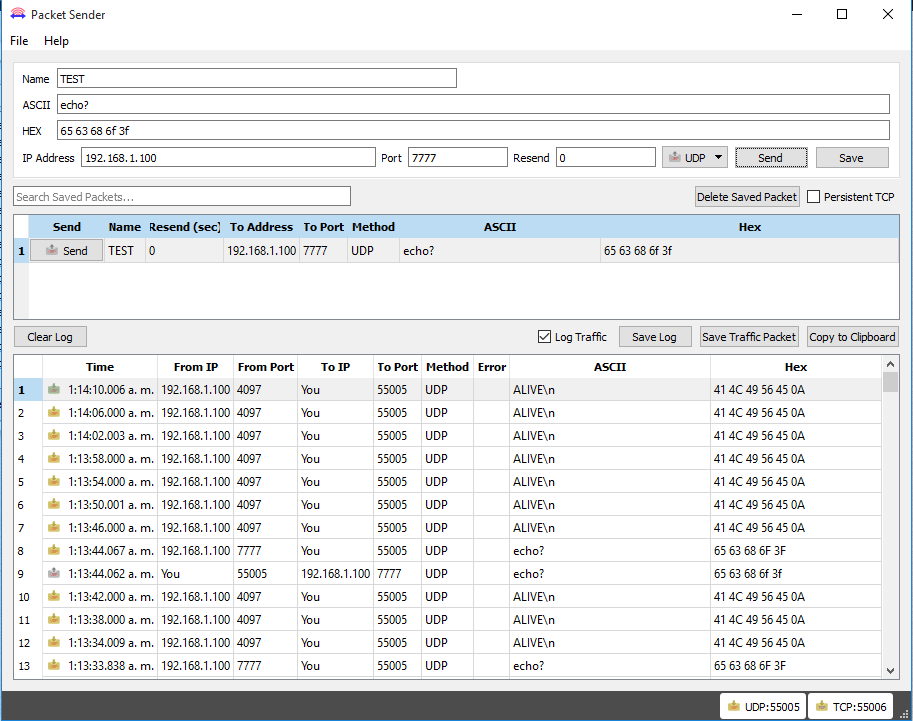Click the packet icon at 1:13:38.000 log row

click(x=54, y=619)
